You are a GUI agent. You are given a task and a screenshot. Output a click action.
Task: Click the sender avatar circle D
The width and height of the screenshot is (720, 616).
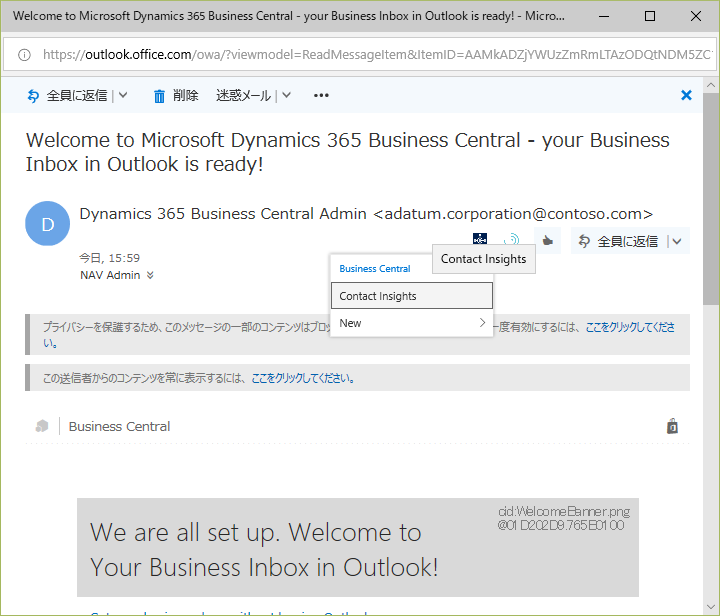click(48, 224)
